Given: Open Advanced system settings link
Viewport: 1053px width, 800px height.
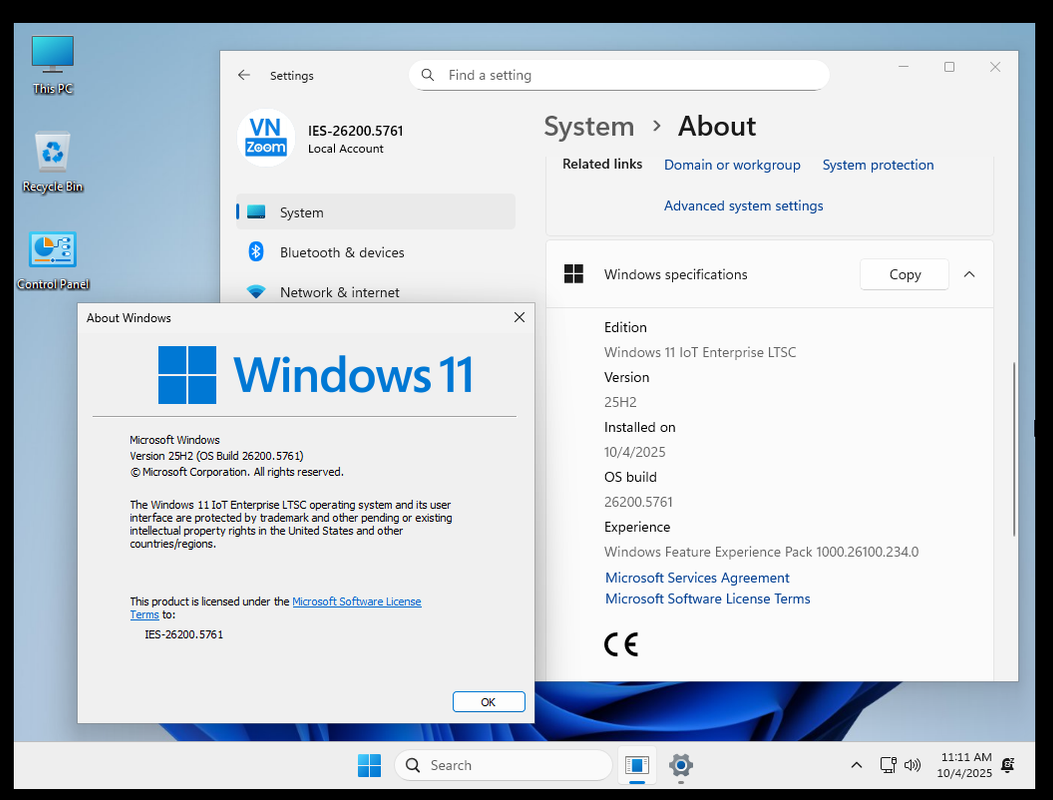Looking at the screenshot, I should (x=743, y=206).
